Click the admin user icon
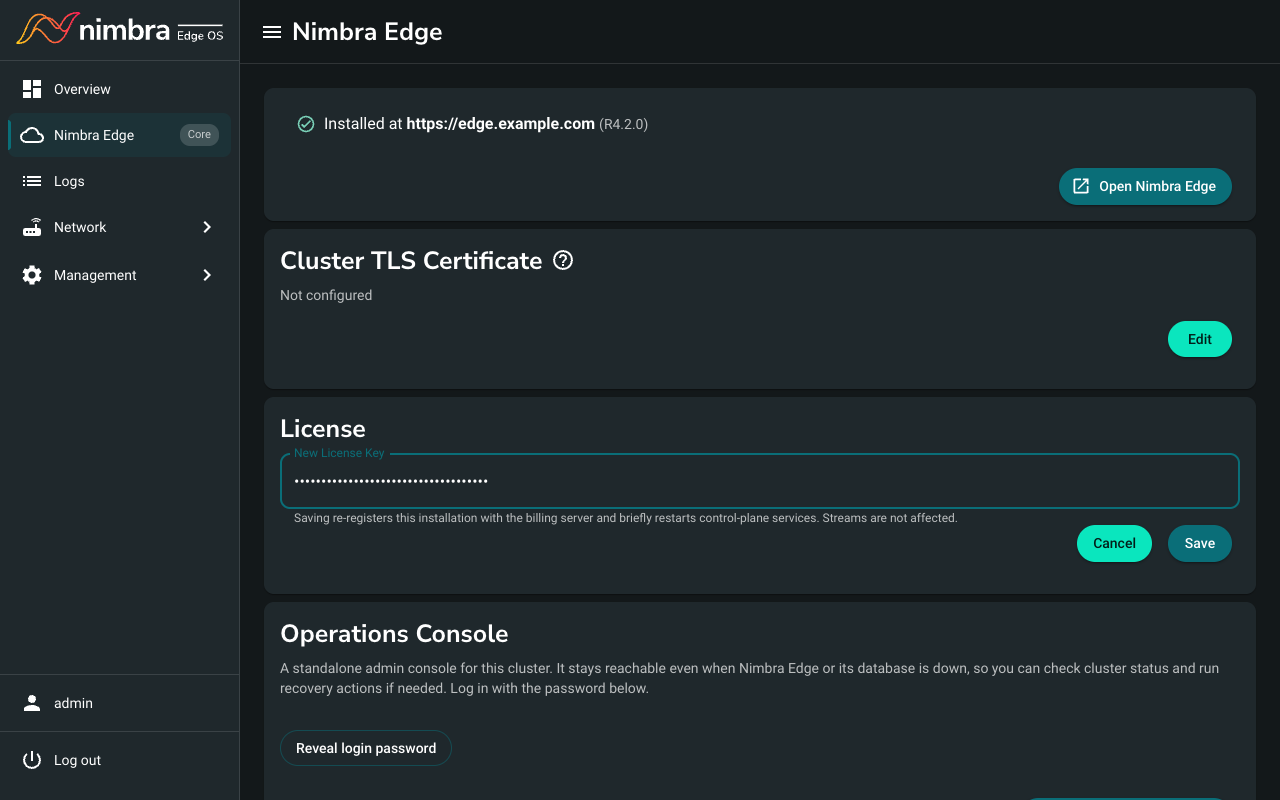This screenshot has height=800, width=1280. [x=32, y=703]
